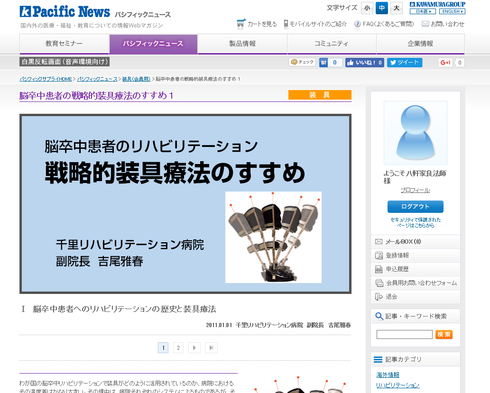This screenshot has height=393, width=490.
Task: Toggle 白黒反転画面 high-contrast mode
Action: (64, 62)
